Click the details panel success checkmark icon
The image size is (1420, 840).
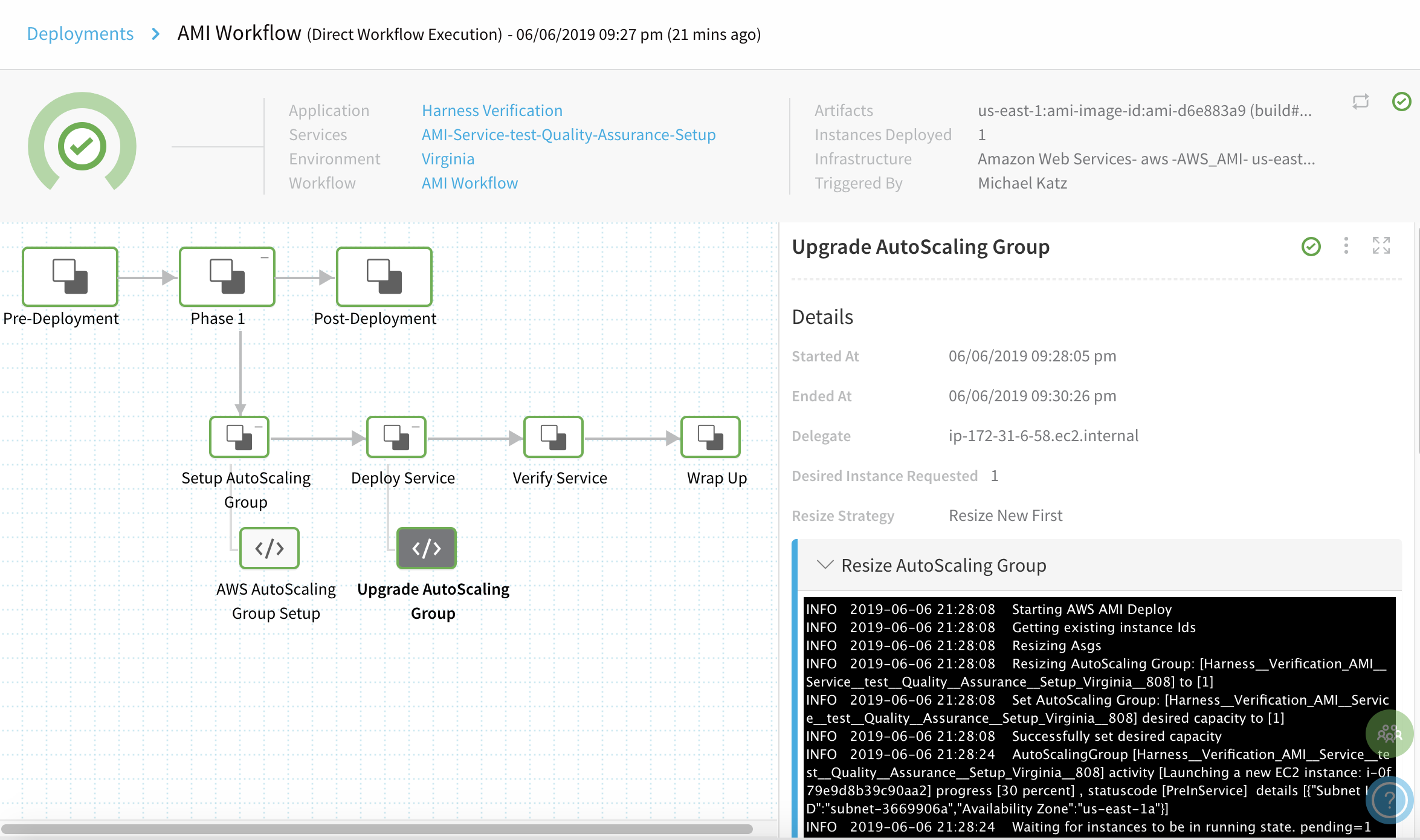(1311, 247)
